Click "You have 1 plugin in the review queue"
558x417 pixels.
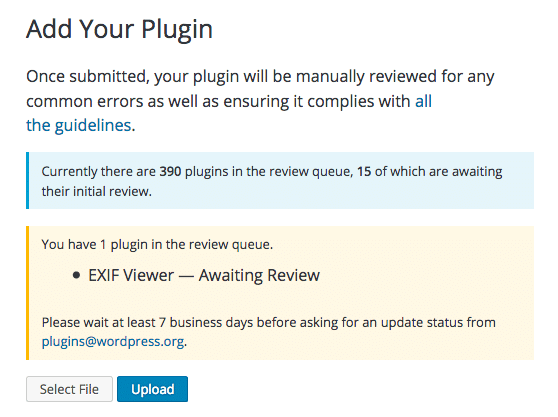coord(157,244)
